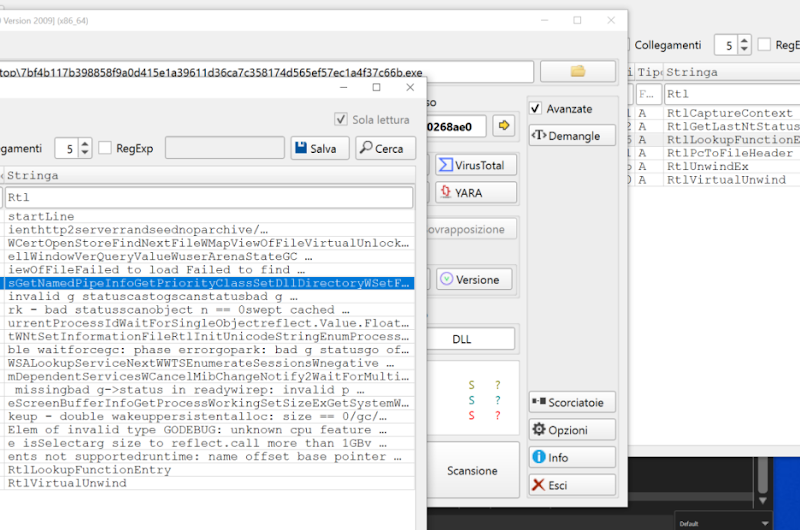Viewport: 800px width, 530px height.
Task: Run the YARA scan
Action: point(476,193)
